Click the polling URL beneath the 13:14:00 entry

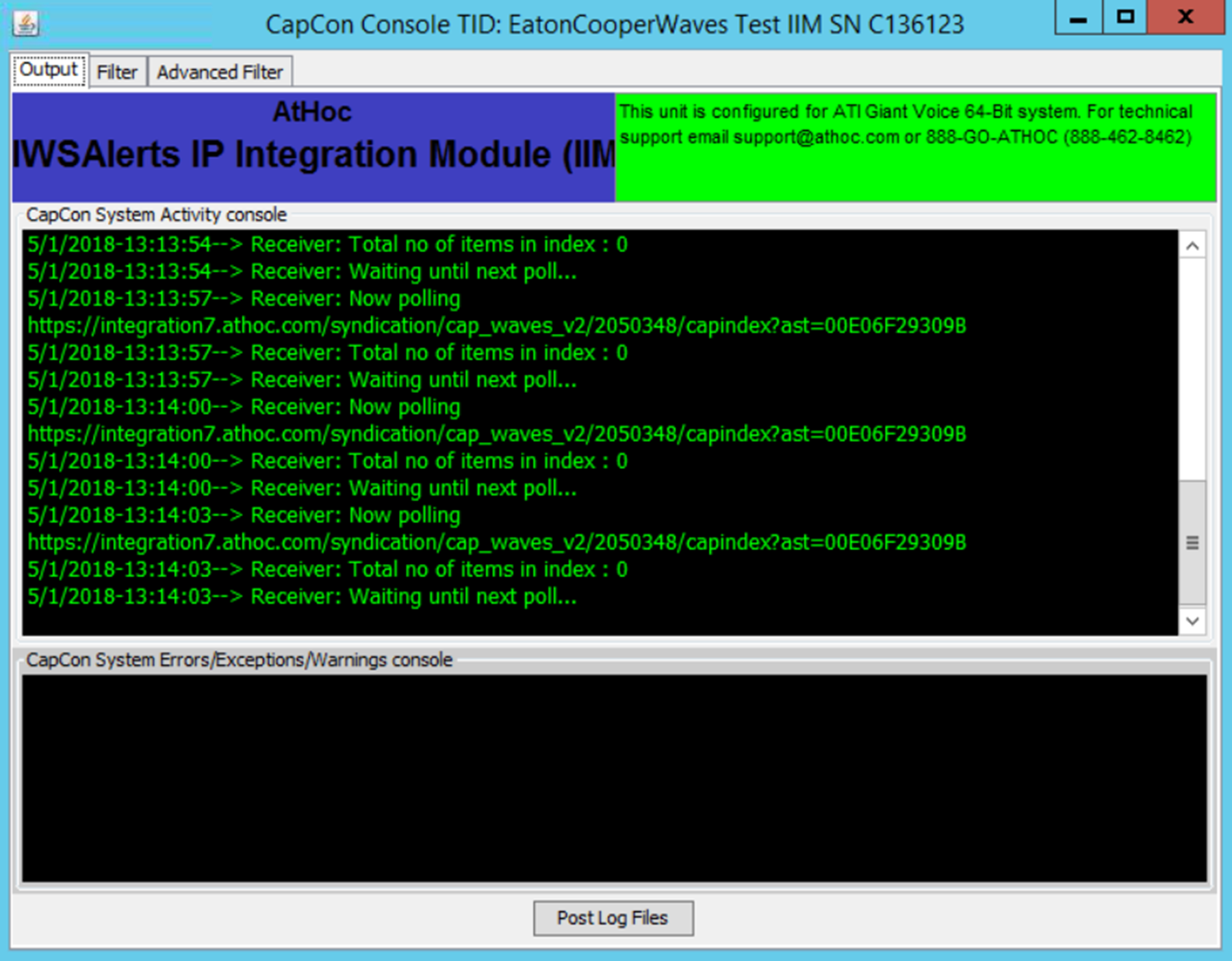pyautogui.click(x=497, y=434)
